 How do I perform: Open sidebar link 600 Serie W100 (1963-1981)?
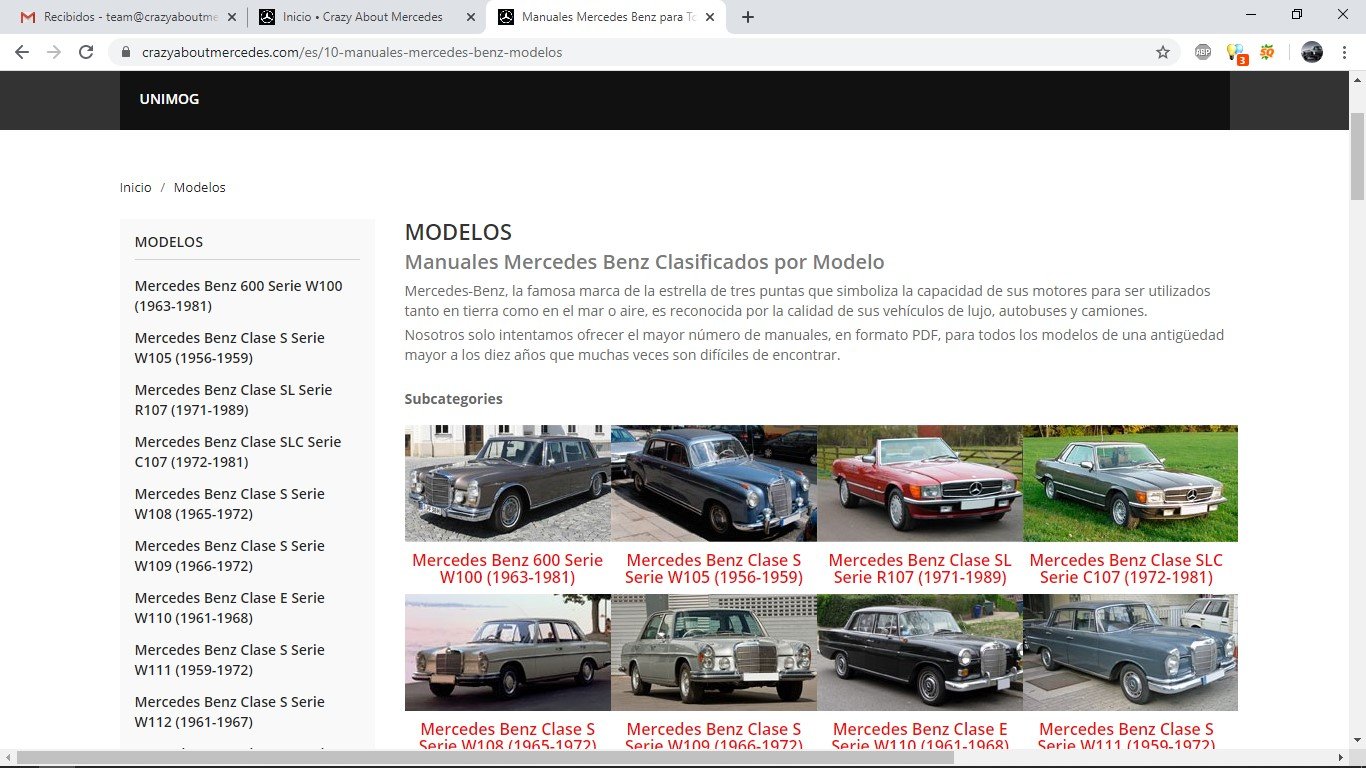click(239, 296)
